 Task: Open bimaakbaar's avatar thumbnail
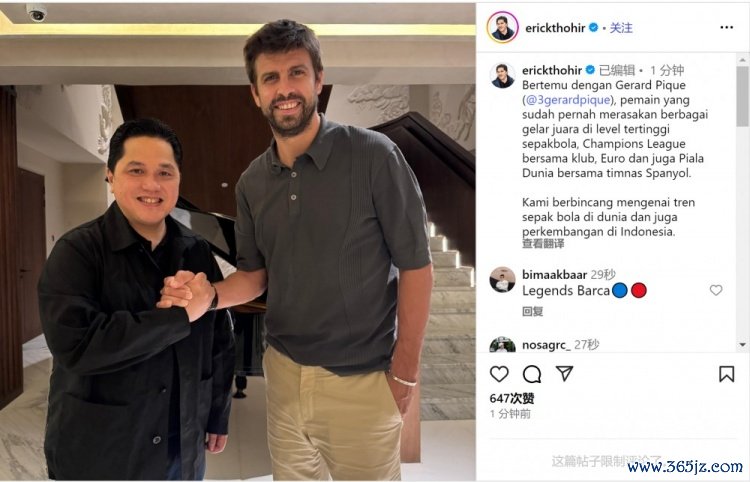click(x=502, y=280)
